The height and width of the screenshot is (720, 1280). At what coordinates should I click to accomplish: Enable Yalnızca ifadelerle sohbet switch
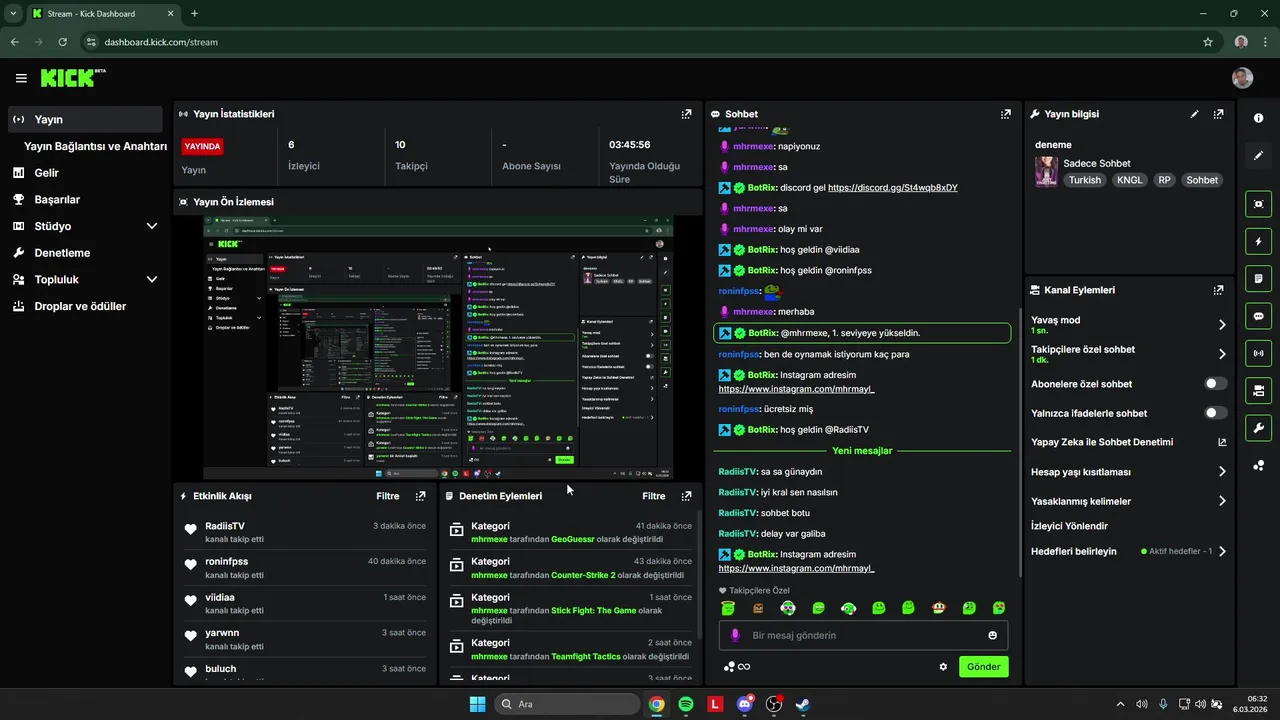click(1216, 413)
